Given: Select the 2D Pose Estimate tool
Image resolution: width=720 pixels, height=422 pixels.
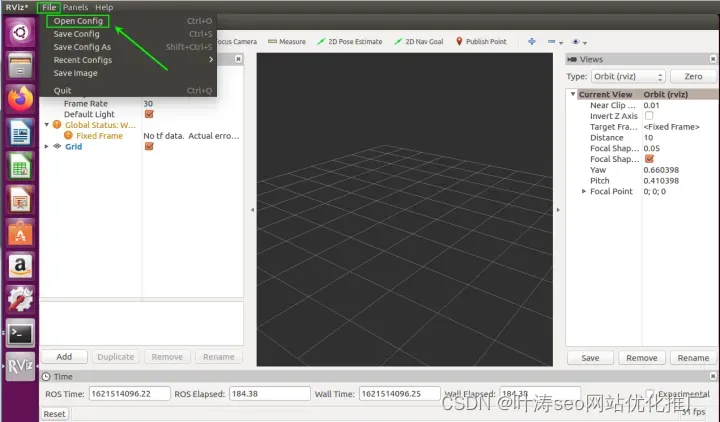Looking at the screenshot, I should click(349, 41).
